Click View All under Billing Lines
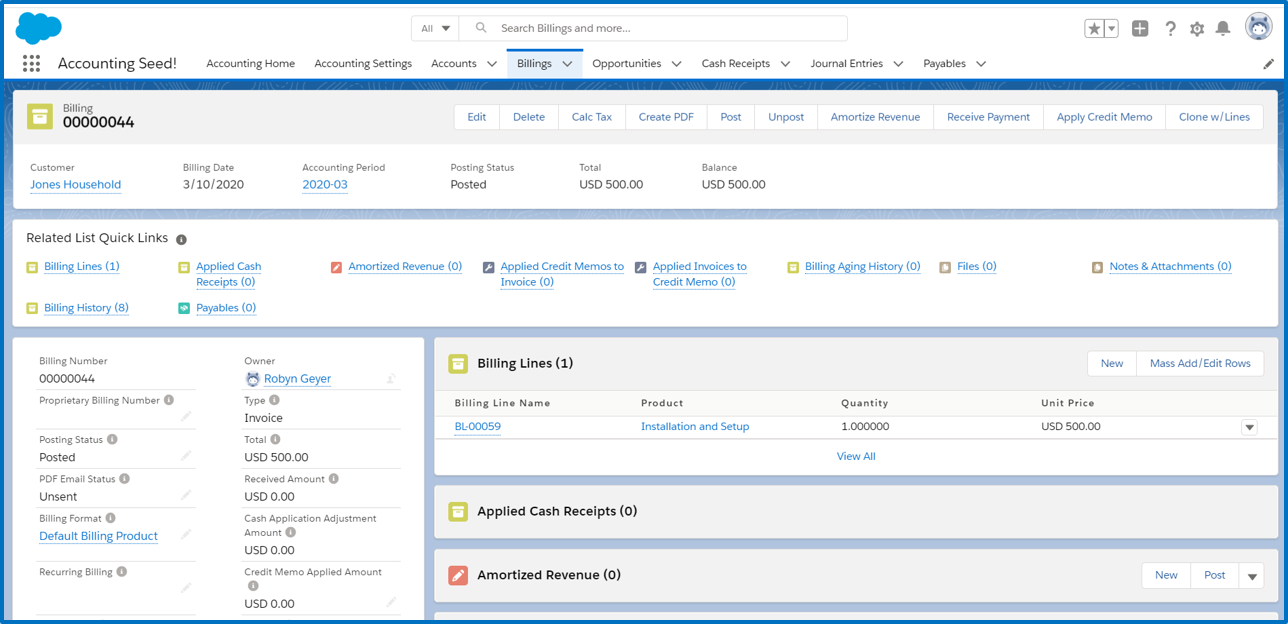 pyautogui.click(x=856, y=456)
